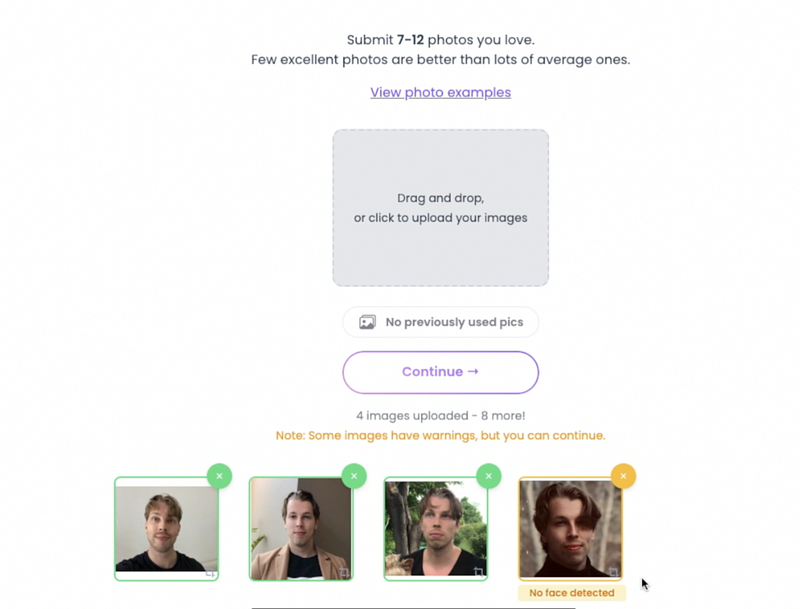Select the first photo thumbnail with gray wall
The image size is (800, 609).
(166, 528)
